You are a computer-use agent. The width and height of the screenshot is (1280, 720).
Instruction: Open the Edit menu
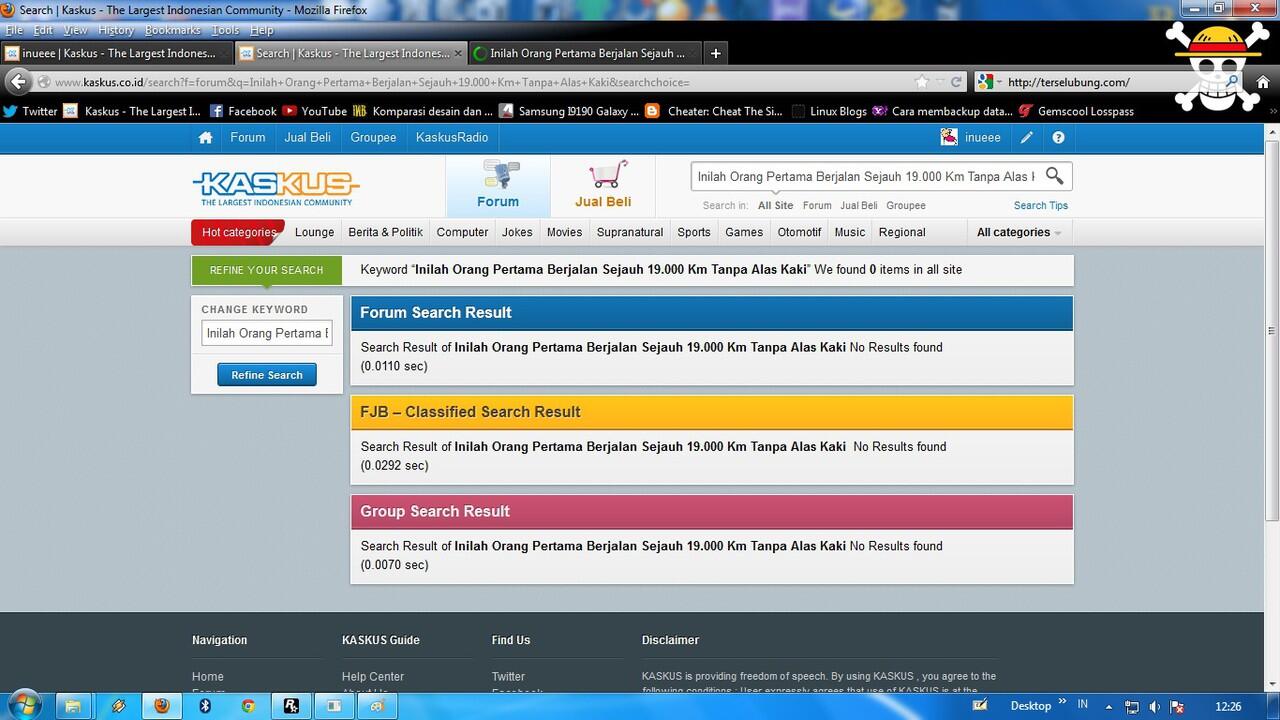tap(43, 31)
